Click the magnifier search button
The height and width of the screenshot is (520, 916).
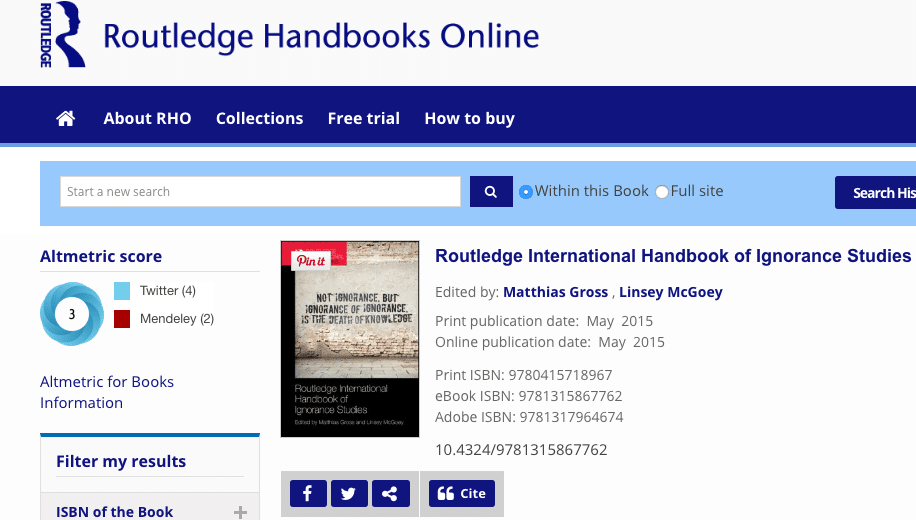coord(491,192)
